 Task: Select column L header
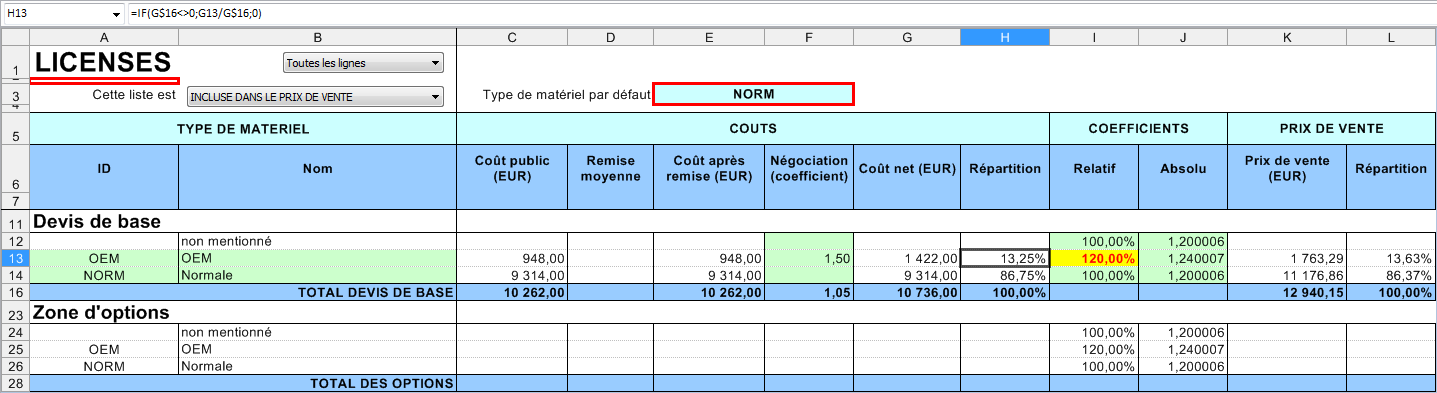pos(1391,38)
